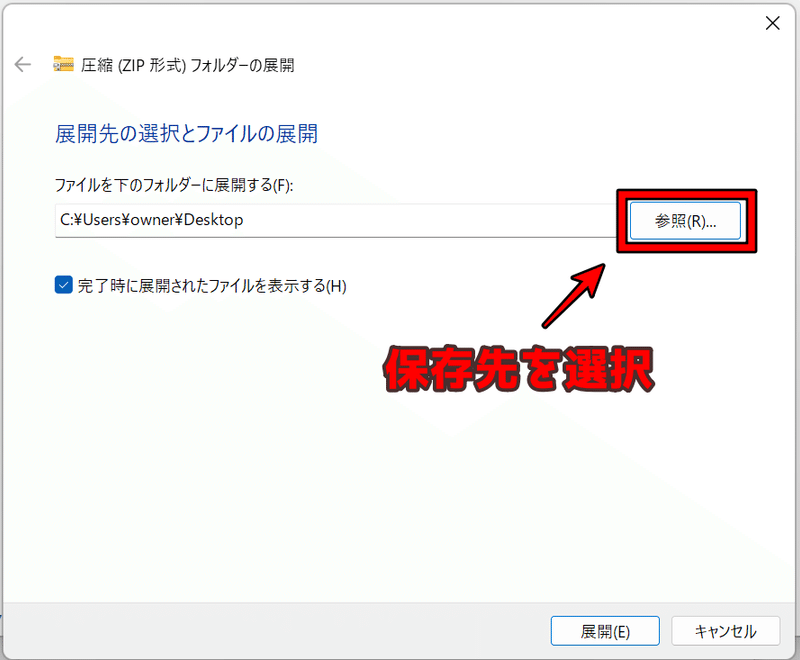
Task: Click the 展開(E) extract button
Action: [605, 631]
